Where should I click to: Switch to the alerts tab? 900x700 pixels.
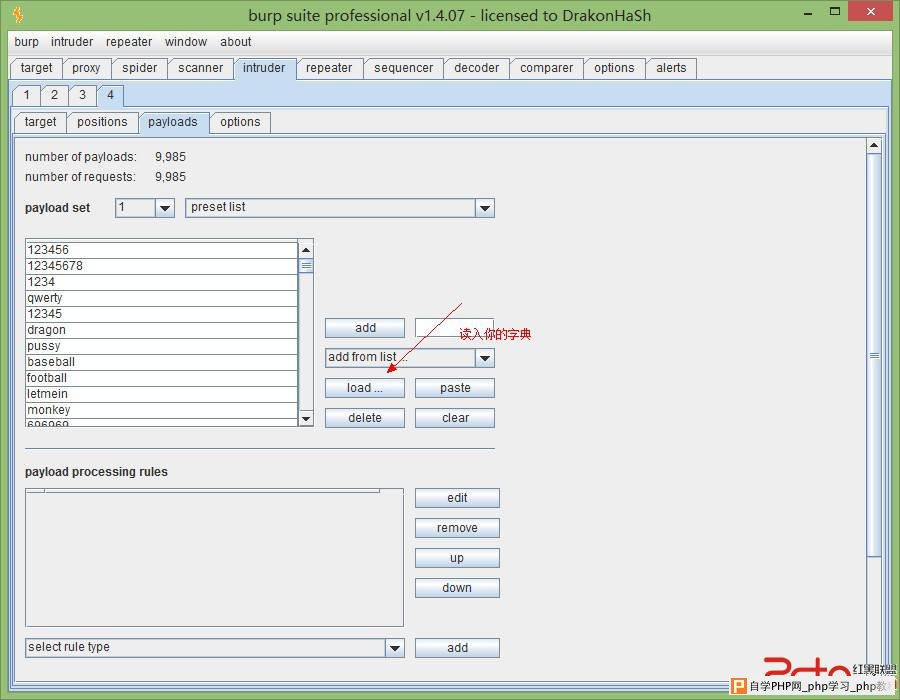[671, 68]
